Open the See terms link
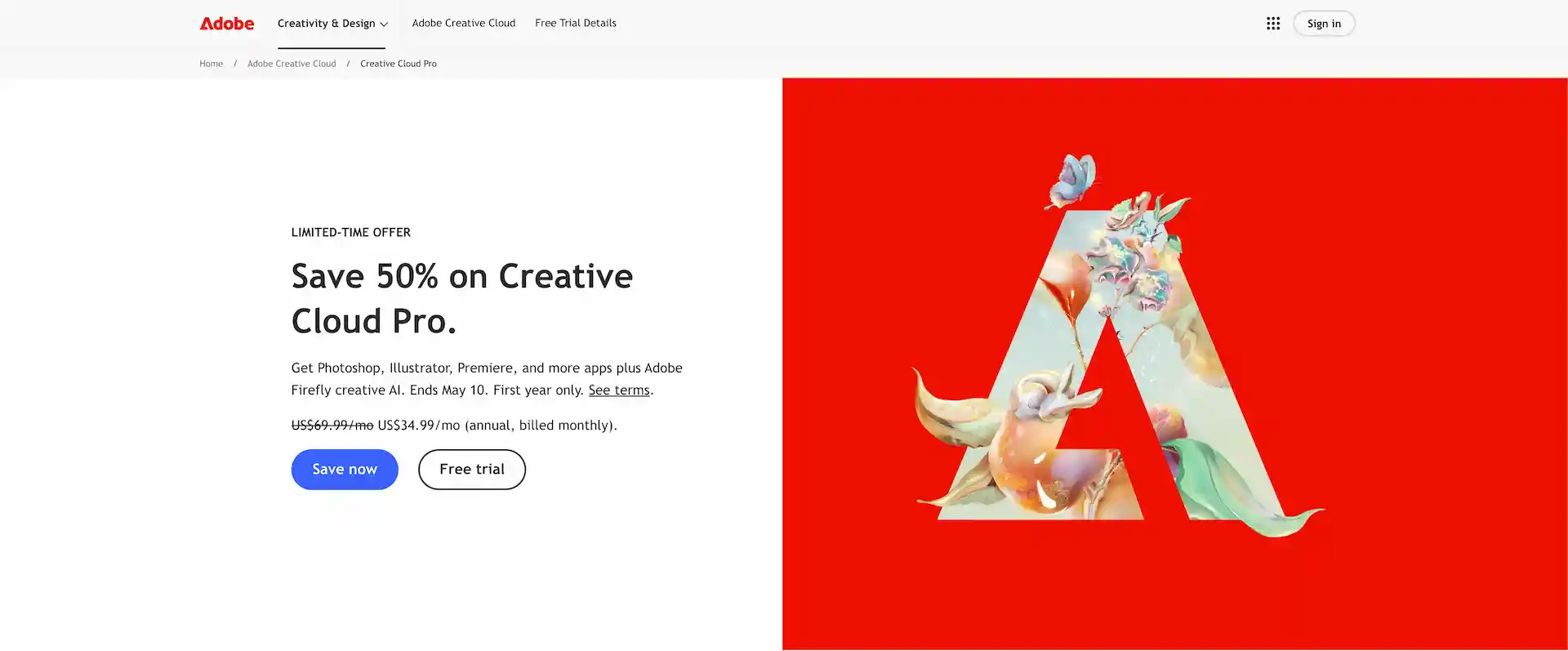 pyautogui.click(x=619, y=390)
